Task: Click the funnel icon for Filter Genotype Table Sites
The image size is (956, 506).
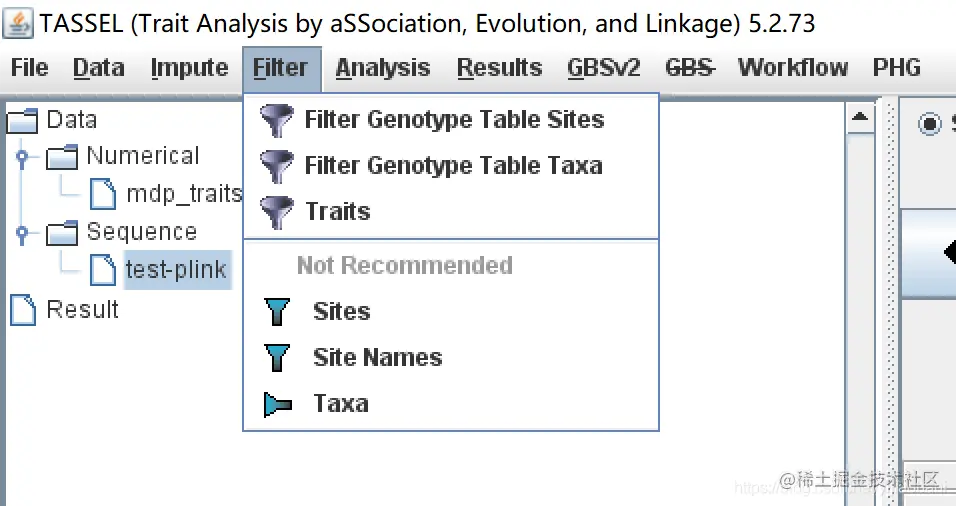Action: (277, 121)
